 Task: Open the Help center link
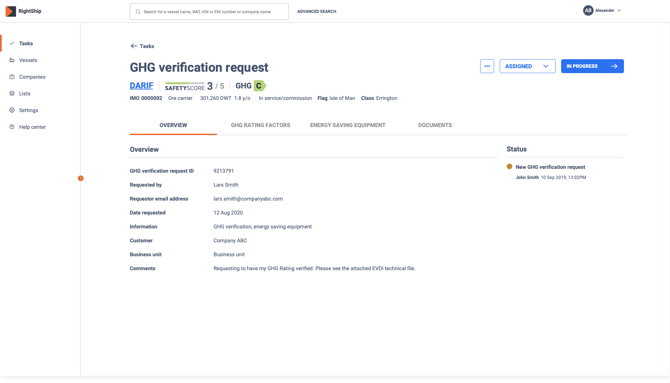coord(32,127)
